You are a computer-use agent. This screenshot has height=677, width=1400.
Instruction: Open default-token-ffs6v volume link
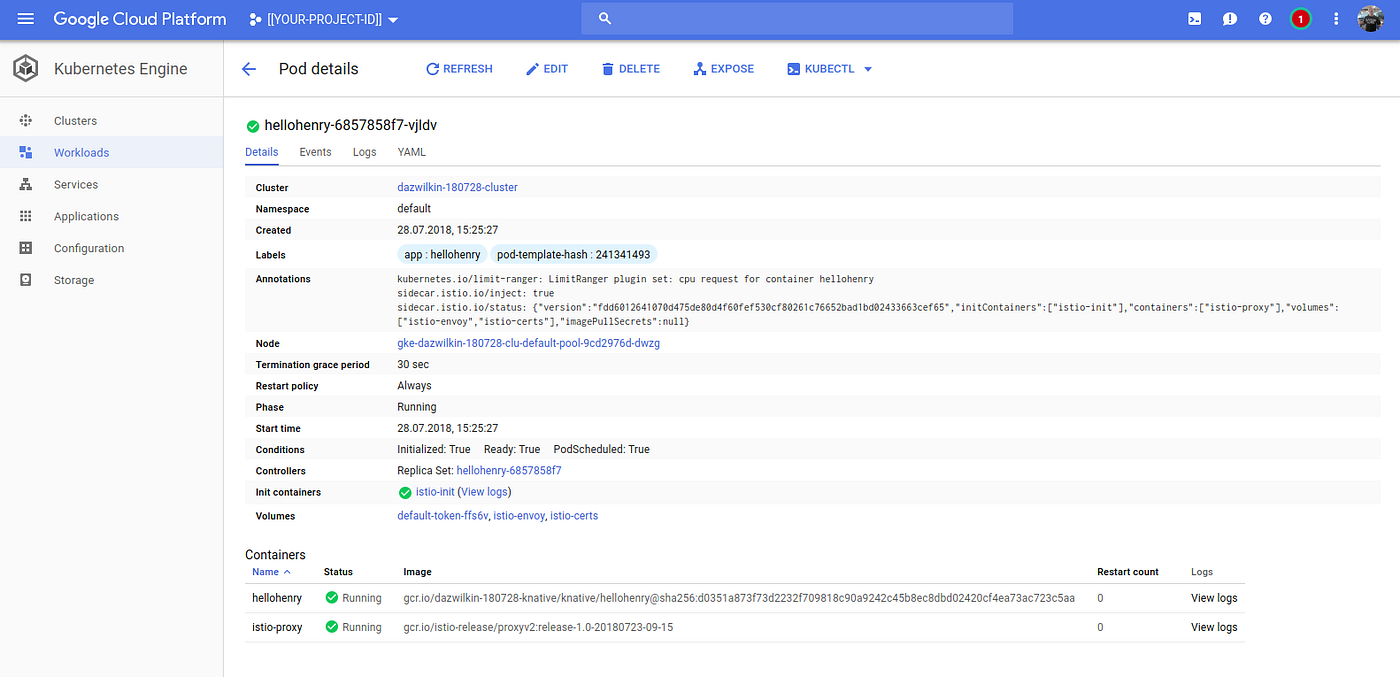click(x=442, y=516)
